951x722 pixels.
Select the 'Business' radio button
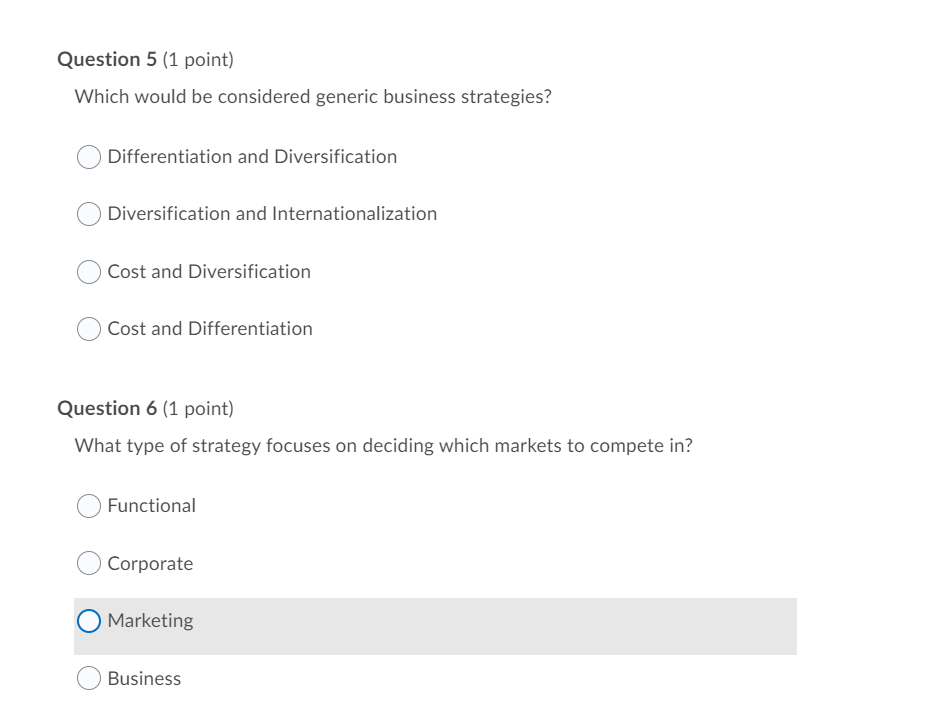tap(88, 678)
